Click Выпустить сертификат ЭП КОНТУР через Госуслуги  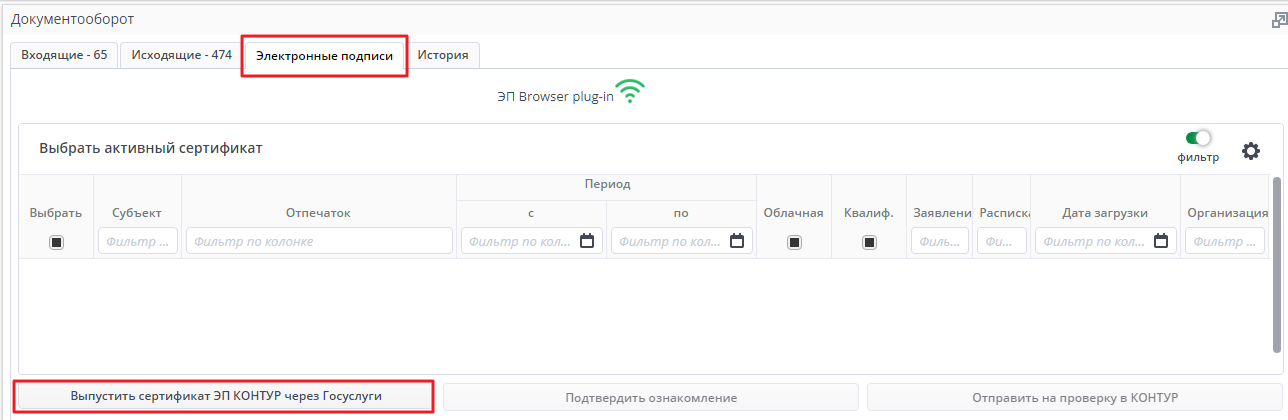pos(226,396)
